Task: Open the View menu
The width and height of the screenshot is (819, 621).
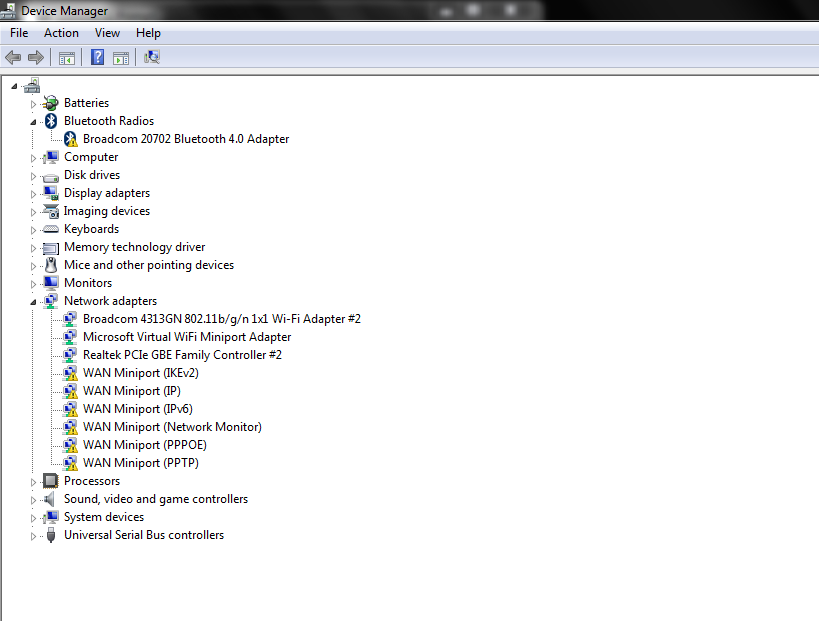Action: (107, 33)
